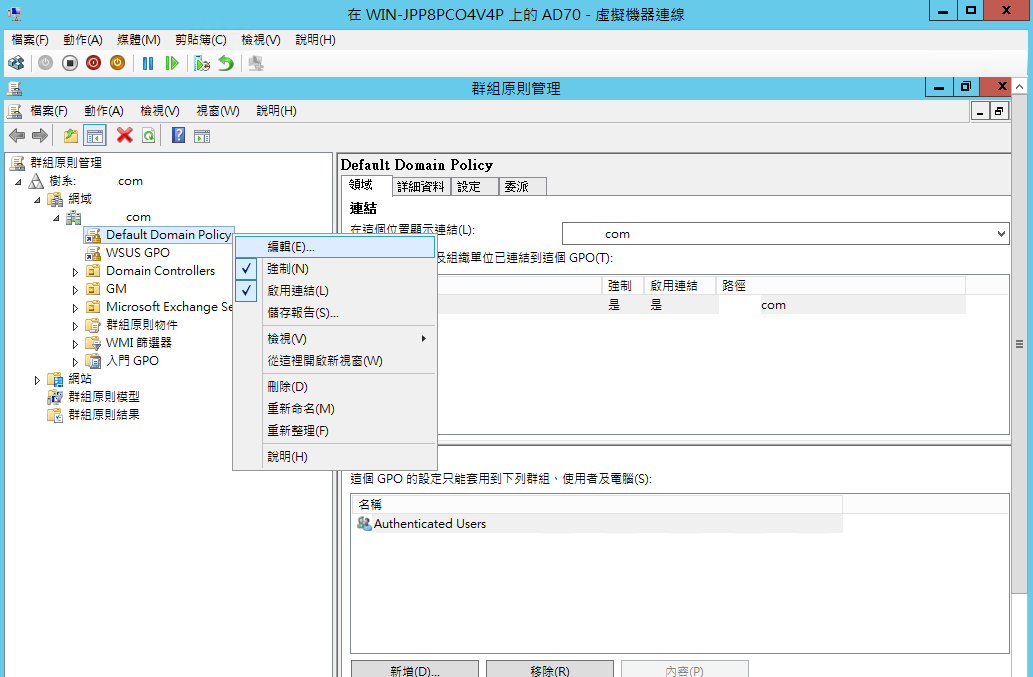Image resolution: width=1033 pixels, height=677 pixels.
Task: Switch to the 委派 tab
Action: [x=523, y=186]
